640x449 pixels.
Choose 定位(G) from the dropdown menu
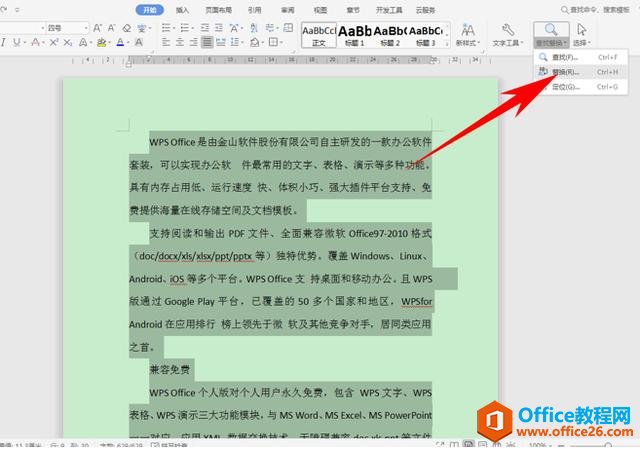tap(580, 87)
